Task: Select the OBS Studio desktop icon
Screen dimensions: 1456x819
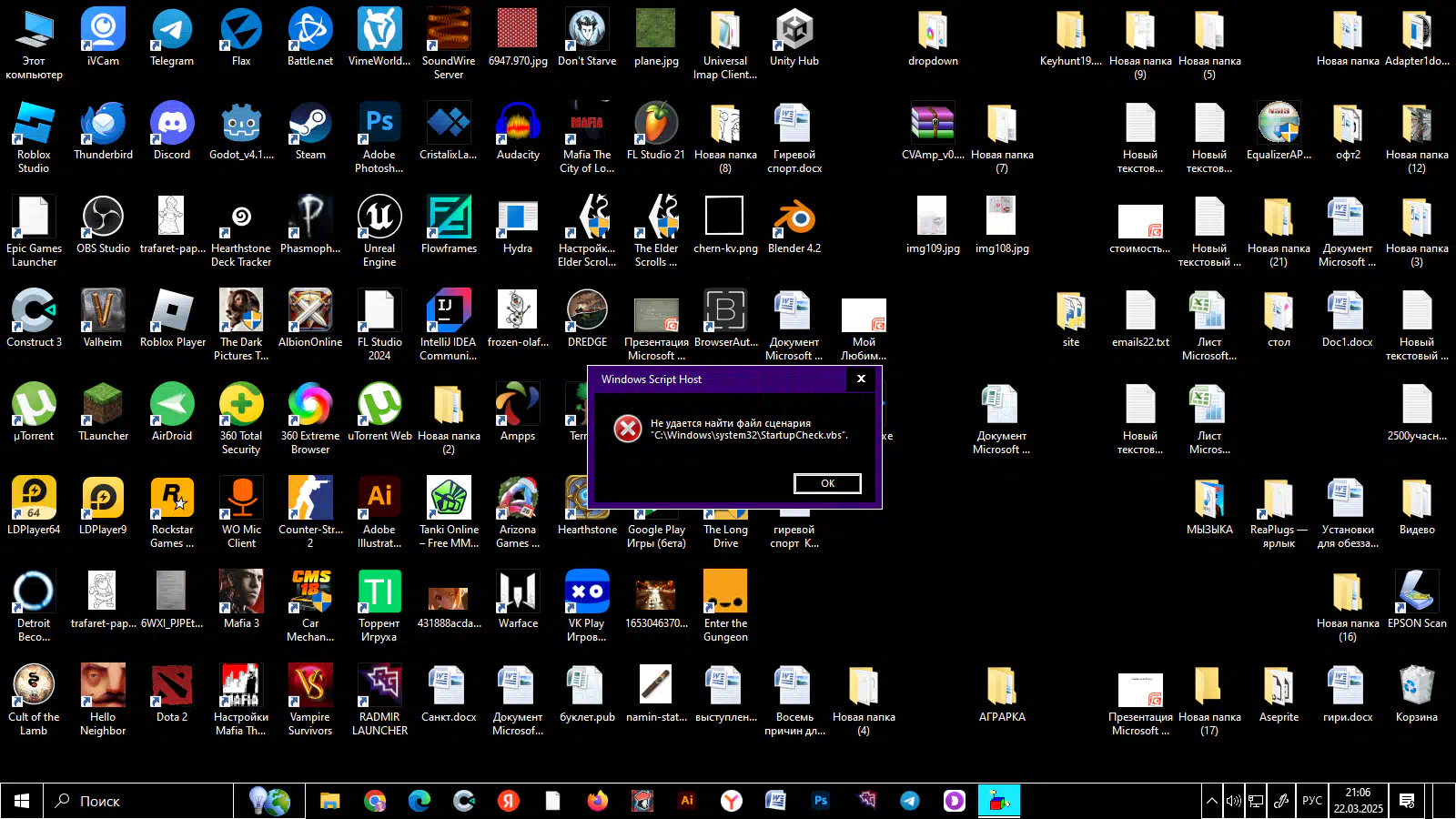Action: tap(103, 226)
